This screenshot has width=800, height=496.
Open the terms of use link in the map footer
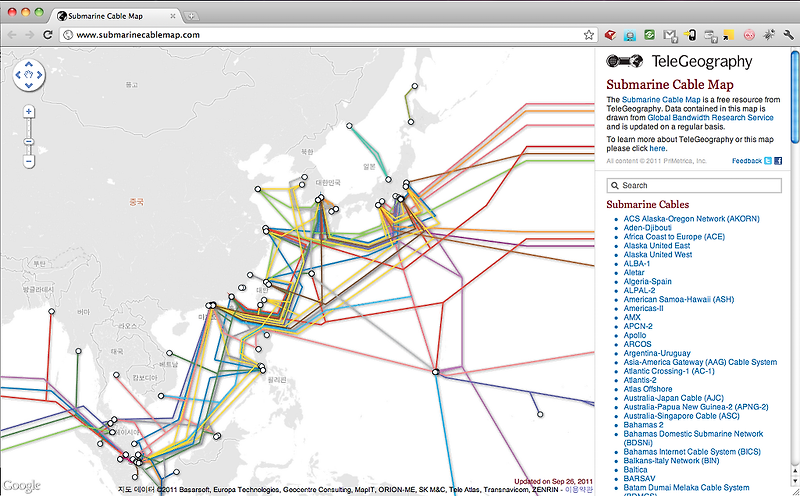click(x=578, y=489)
